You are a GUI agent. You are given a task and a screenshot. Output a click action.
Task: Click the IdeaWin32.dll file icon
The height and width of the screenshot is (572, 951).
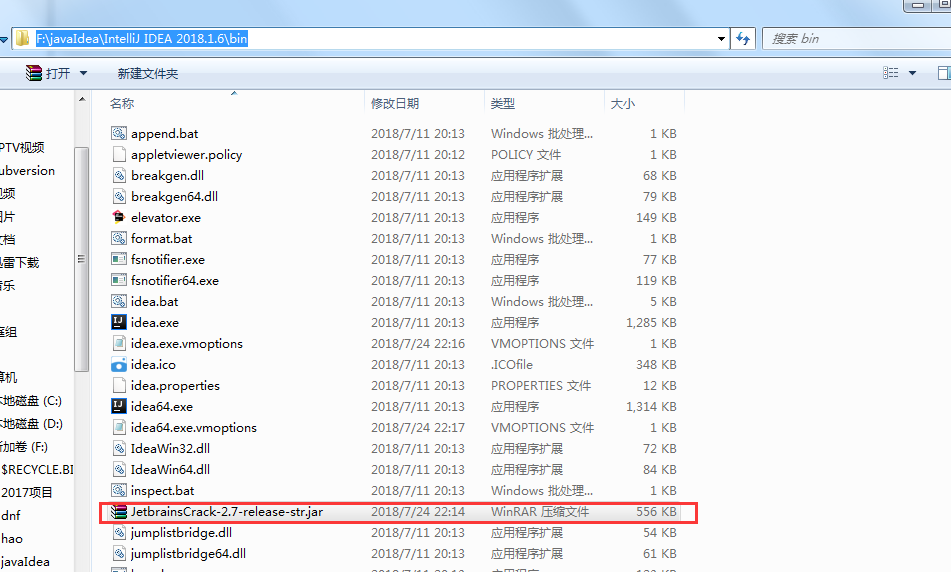[x=119, y=448]
